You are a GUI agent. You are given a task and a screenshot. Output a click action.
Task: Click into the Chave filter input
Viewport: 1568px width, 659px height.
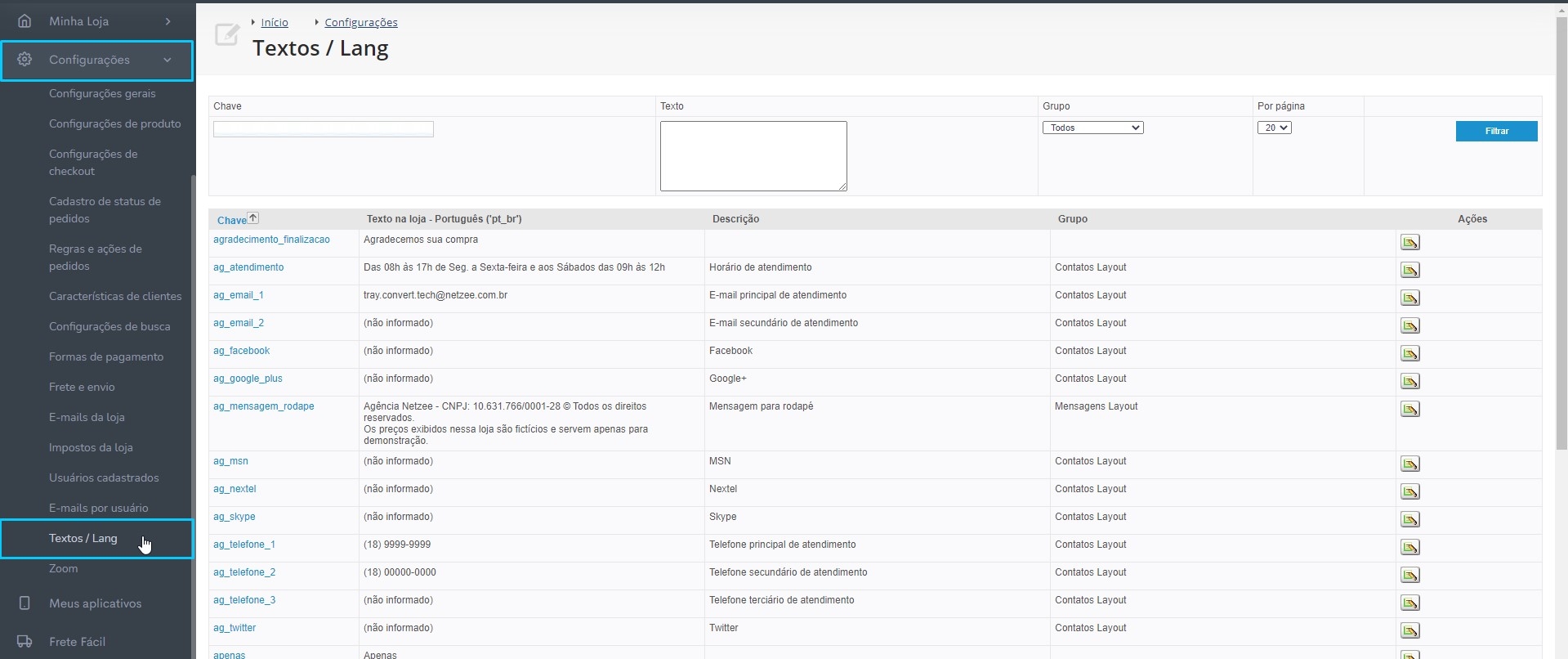click(x=323, y=129)
